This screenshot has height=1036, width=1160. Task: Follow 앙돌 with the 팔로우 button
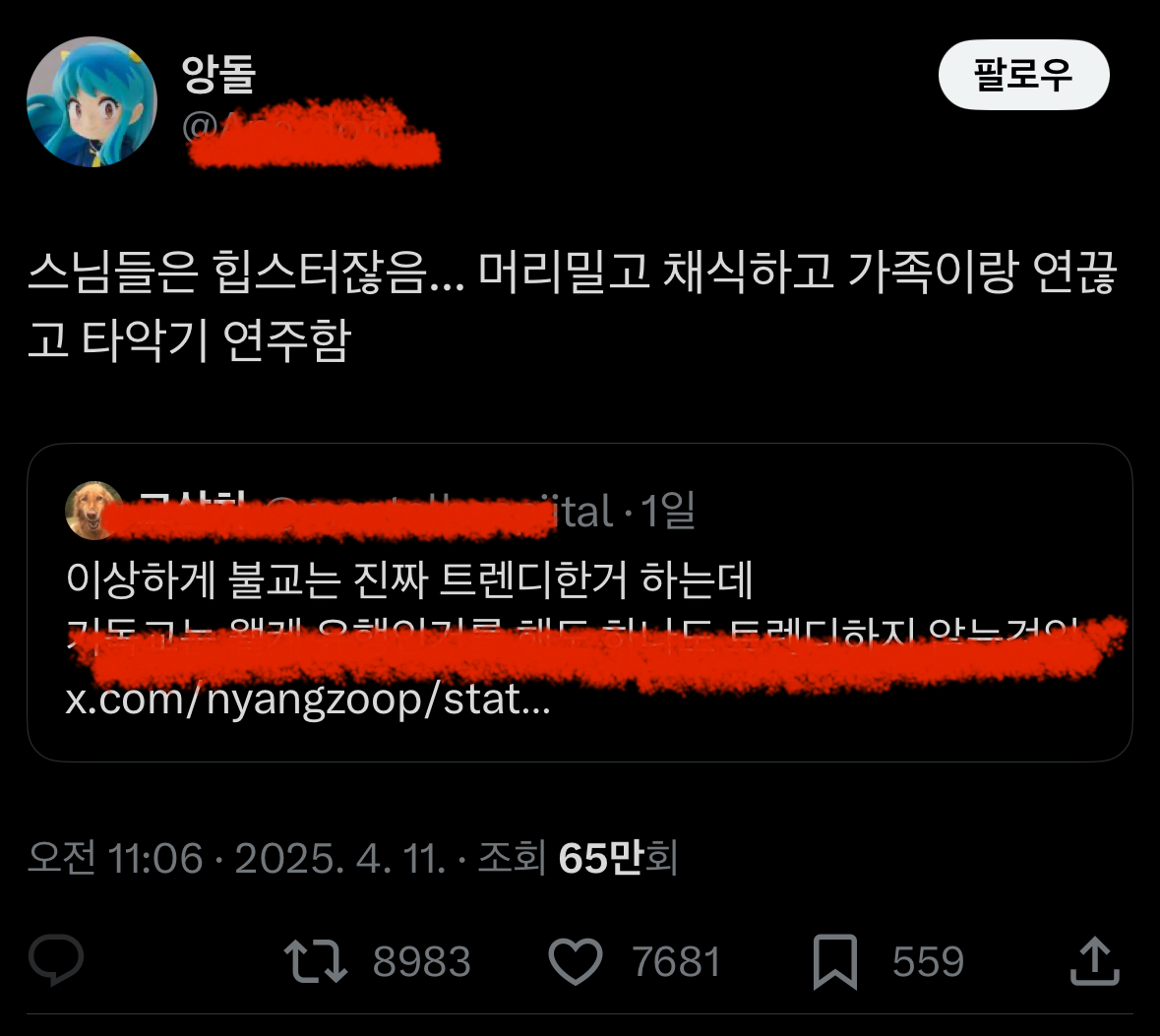pyautogui.click(x=1024, y=75)
